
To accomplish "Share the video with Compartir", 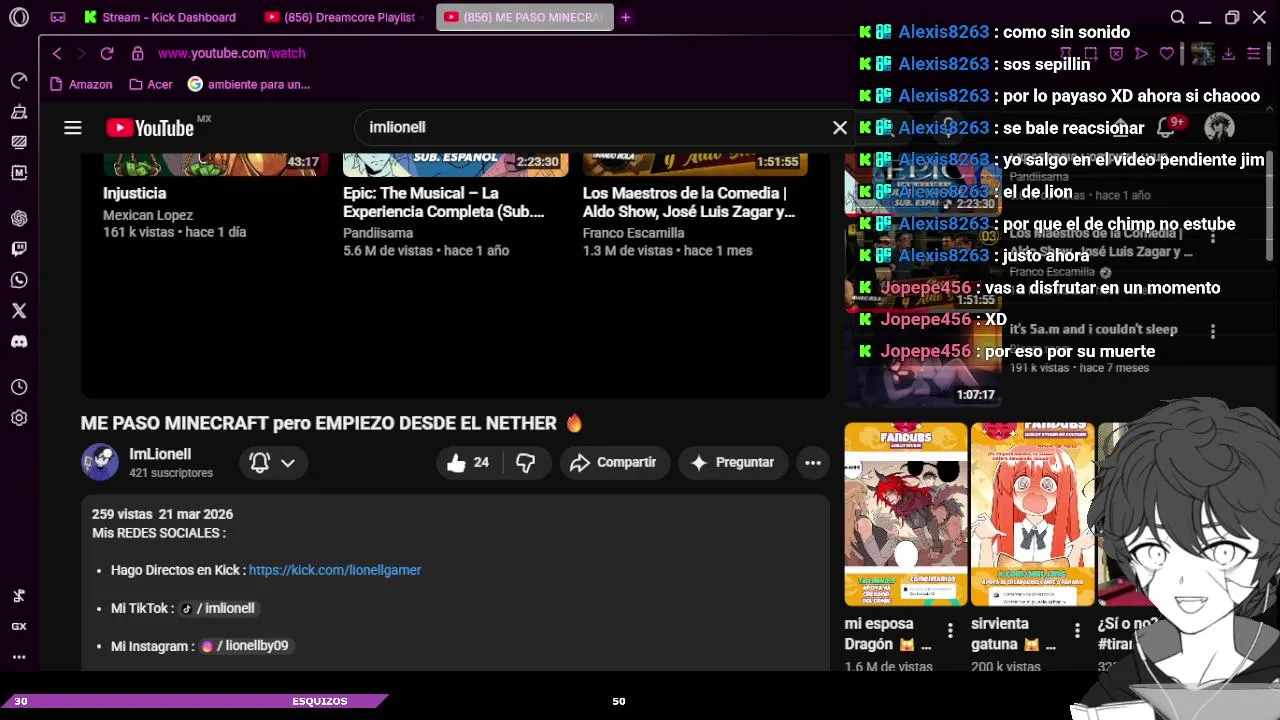I will click(614, 462).
